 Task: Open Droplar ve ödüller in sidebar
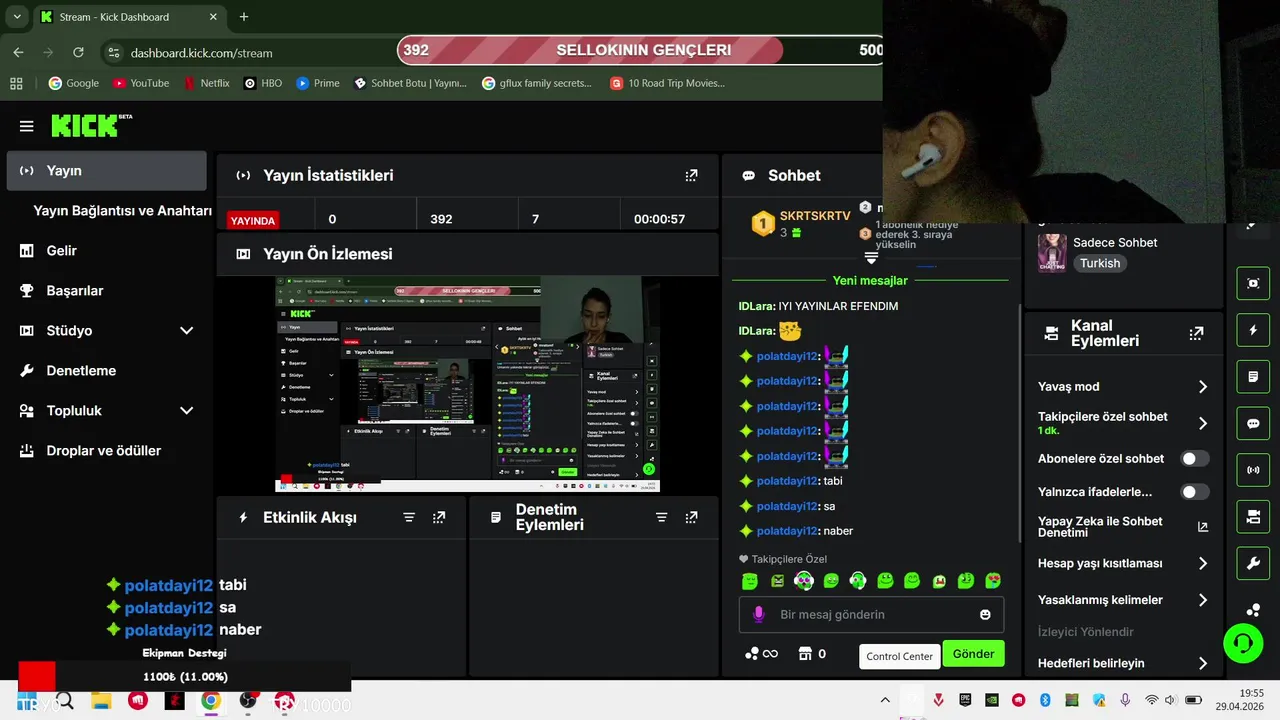point(107,451)
